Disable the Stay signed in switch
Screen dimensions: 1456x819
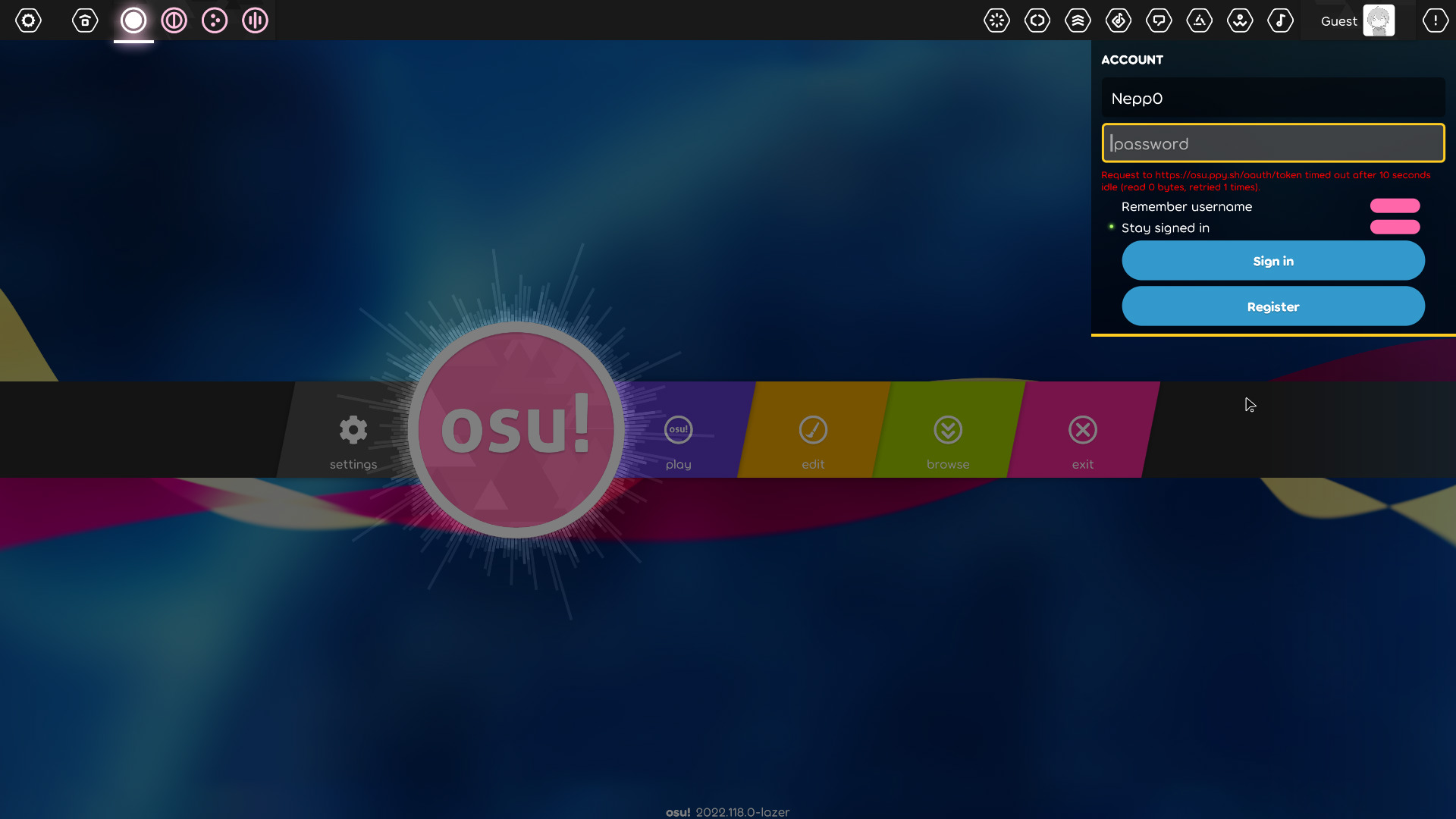1395,227
